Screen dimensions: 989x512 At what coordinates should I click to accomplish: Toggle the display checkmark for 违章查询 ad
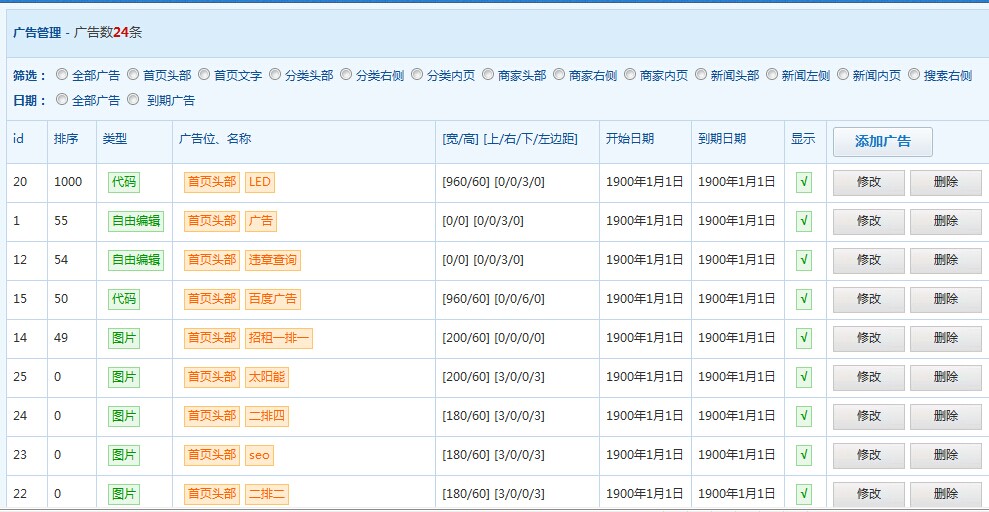point(804,260)
